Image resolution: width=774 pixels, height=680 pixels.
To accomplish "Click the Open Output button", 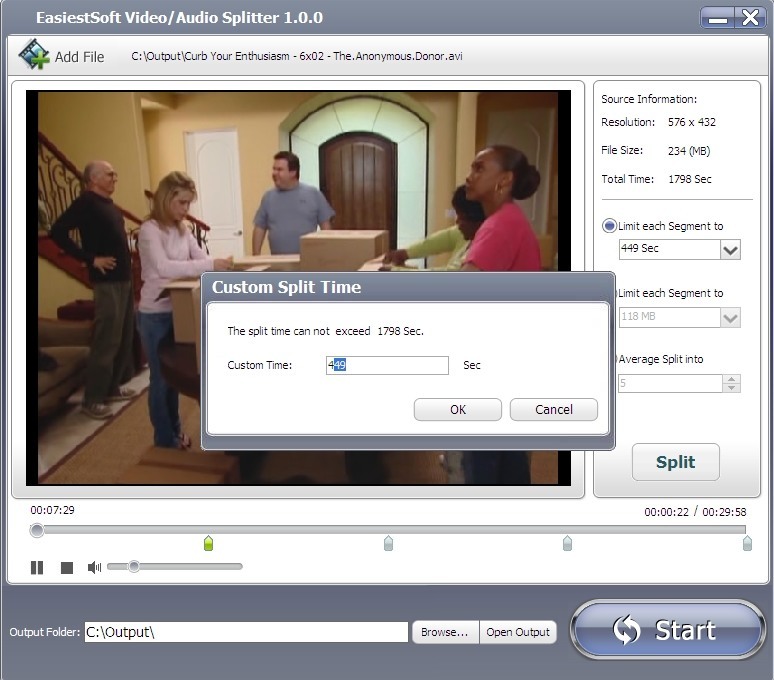I will (518, 632).
